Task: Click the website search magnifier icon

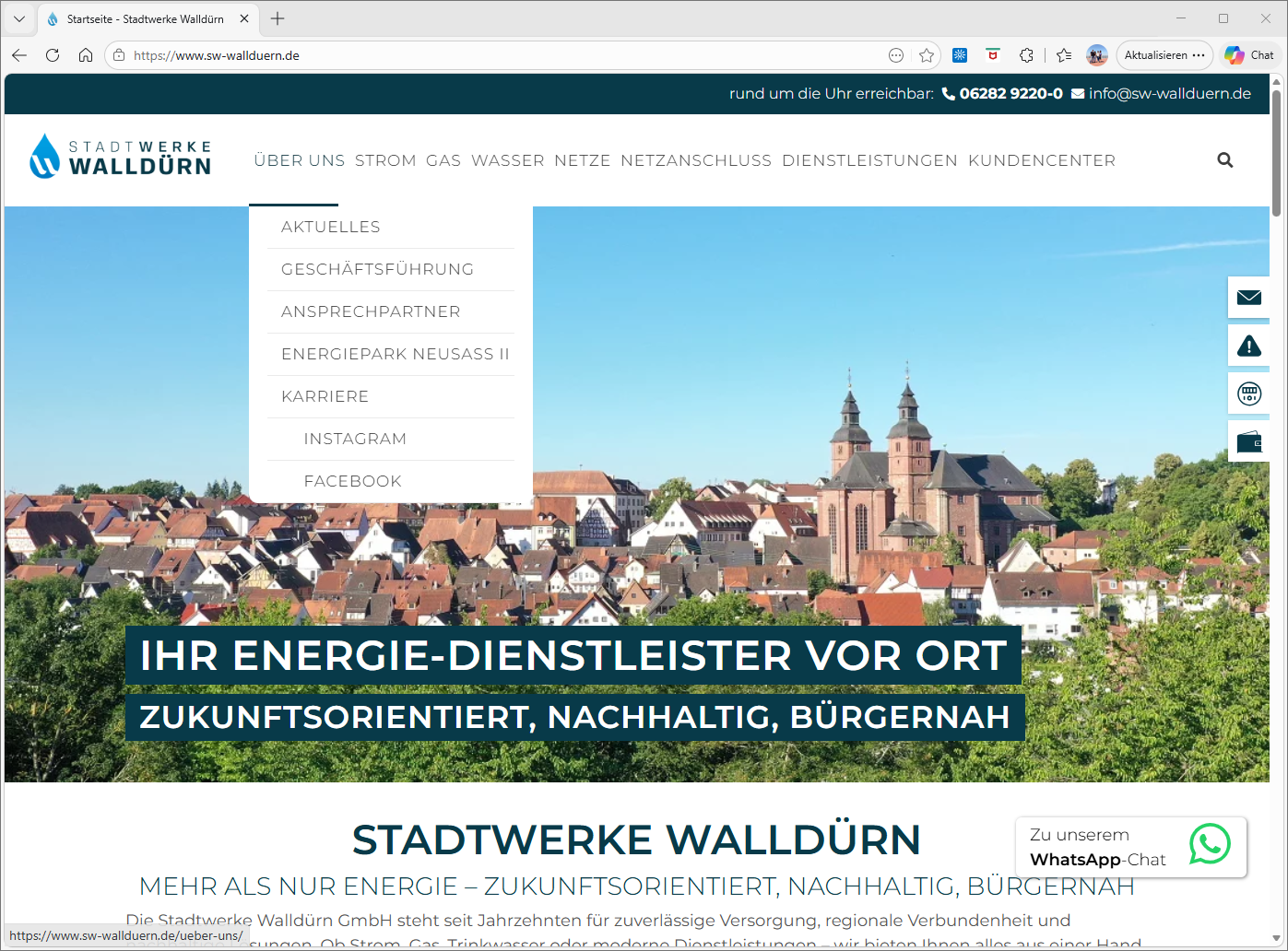Action: [1224, 160]
